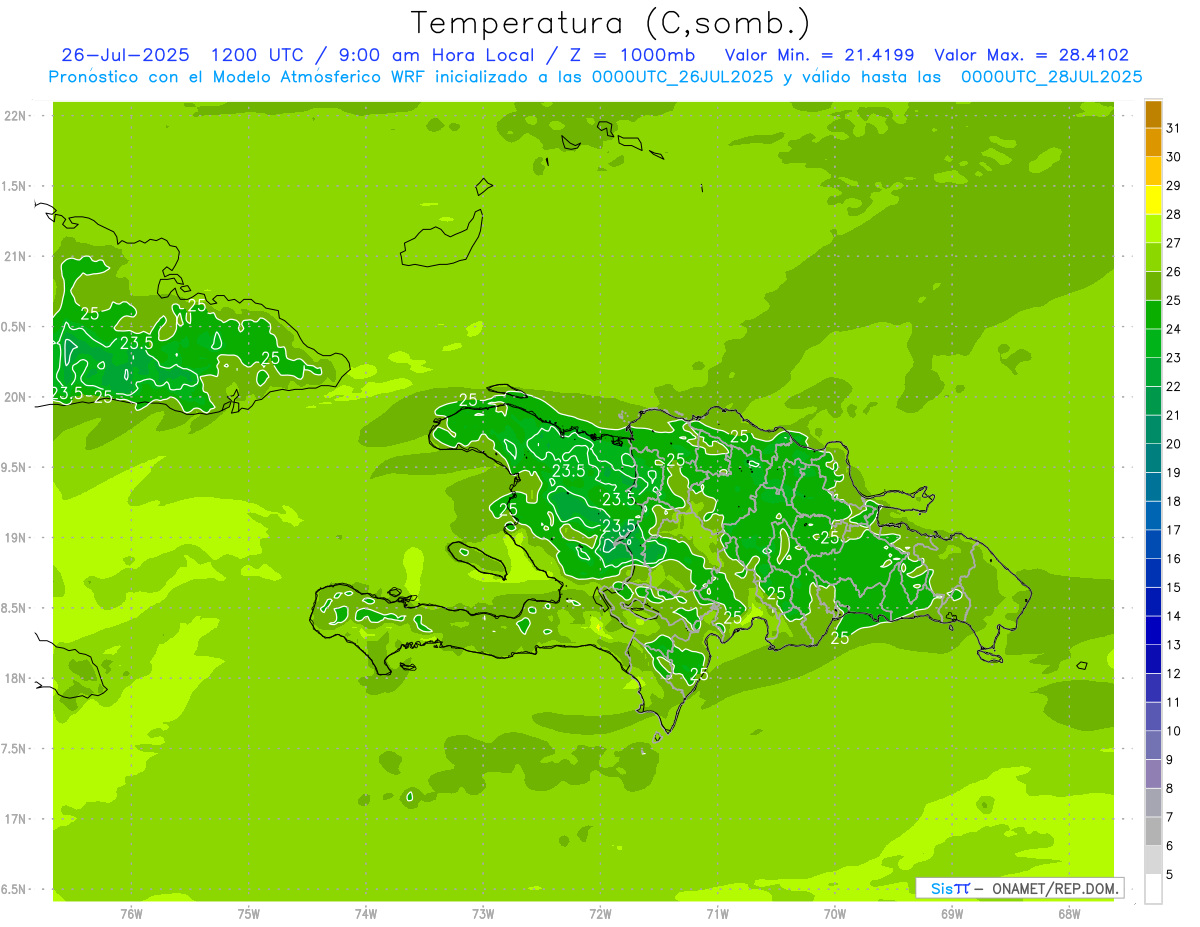Click the 17N latitude axis label
Screen dimensions: 1200x927
tap(15, 819)
